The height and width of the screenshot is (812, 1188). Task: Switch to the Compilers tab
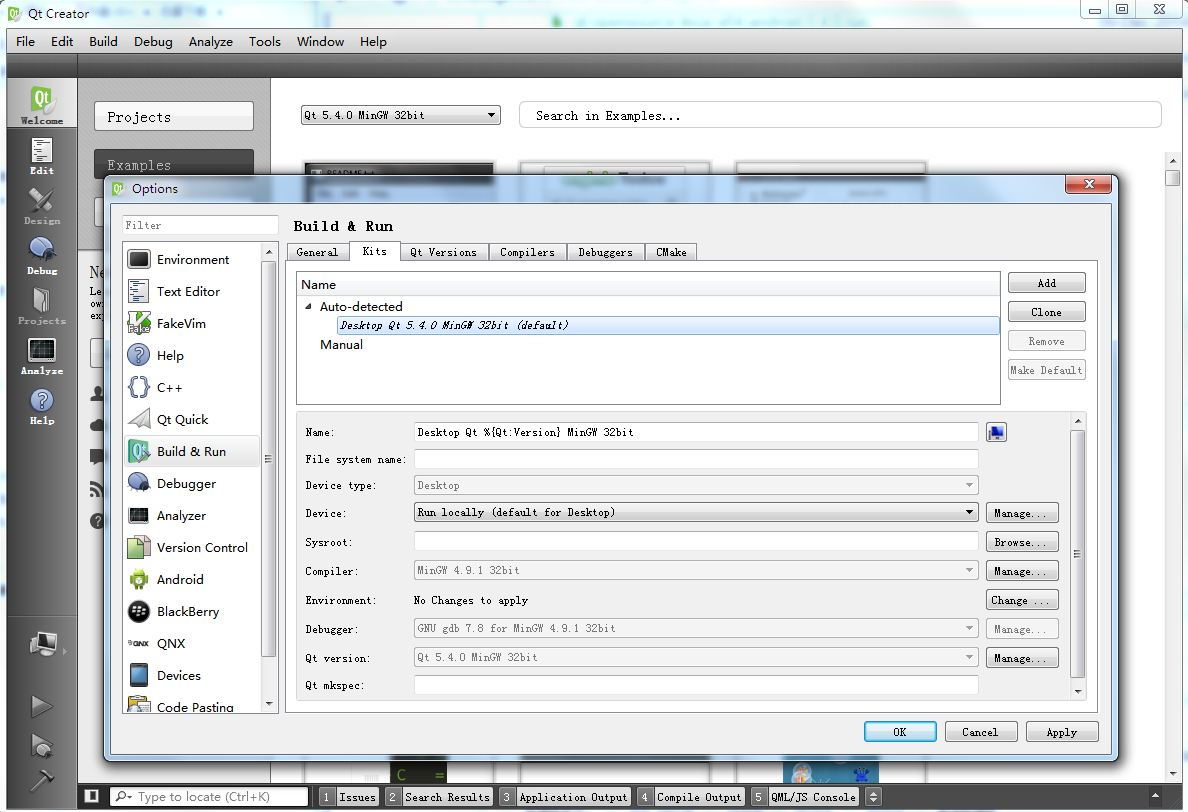point(527,252)
